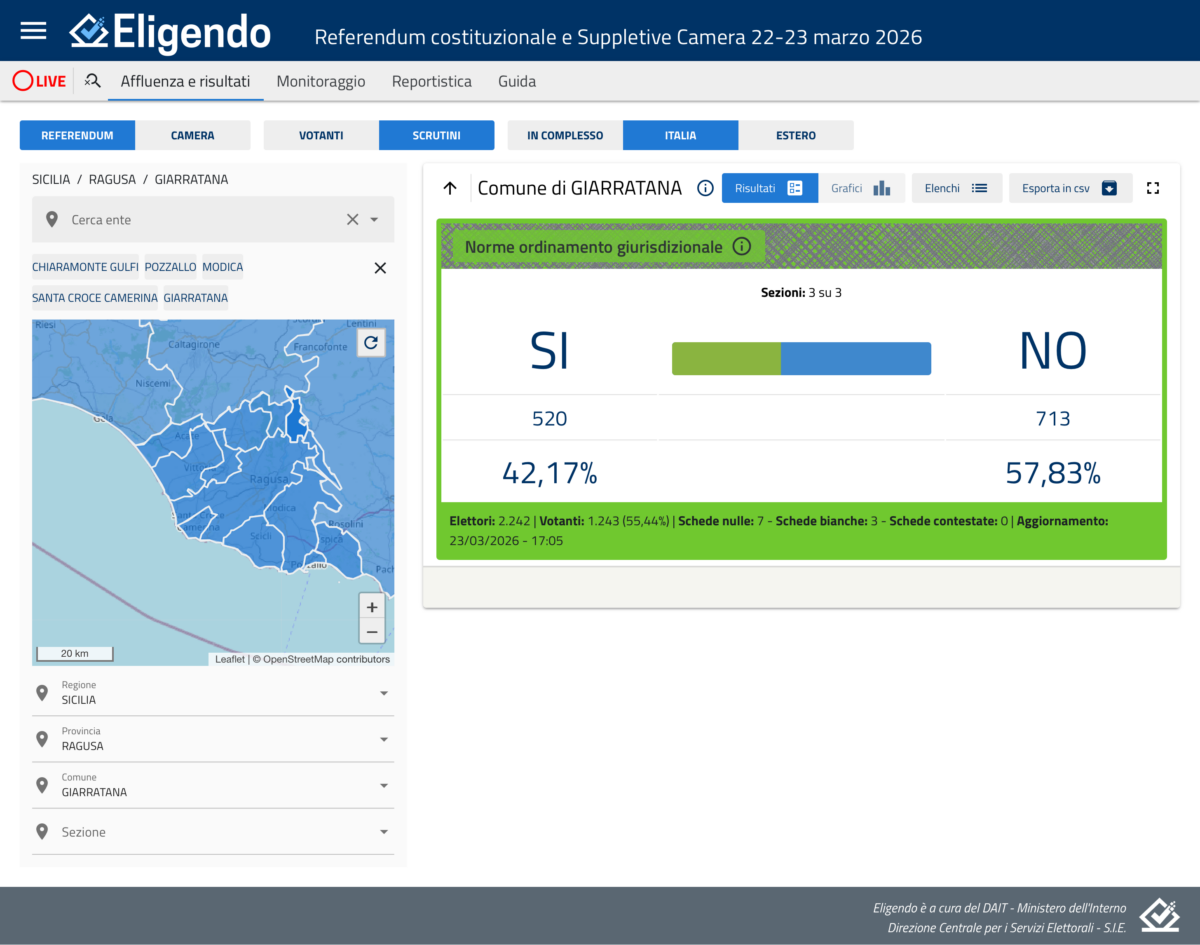Image resolution: width=1200 pixels, height=945 pixels.
Task: Enter fullscreen view of results panel
Action: (1152, 188)
